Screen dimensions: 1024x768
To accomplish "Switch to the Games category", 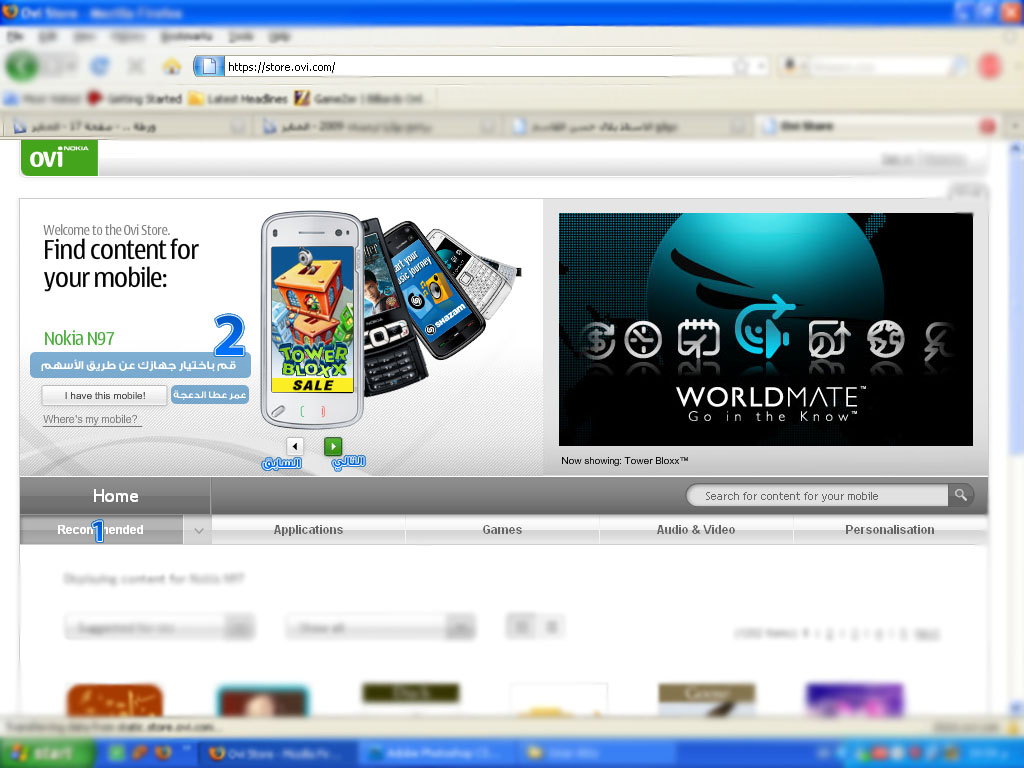I will click(x=502, y=530).
